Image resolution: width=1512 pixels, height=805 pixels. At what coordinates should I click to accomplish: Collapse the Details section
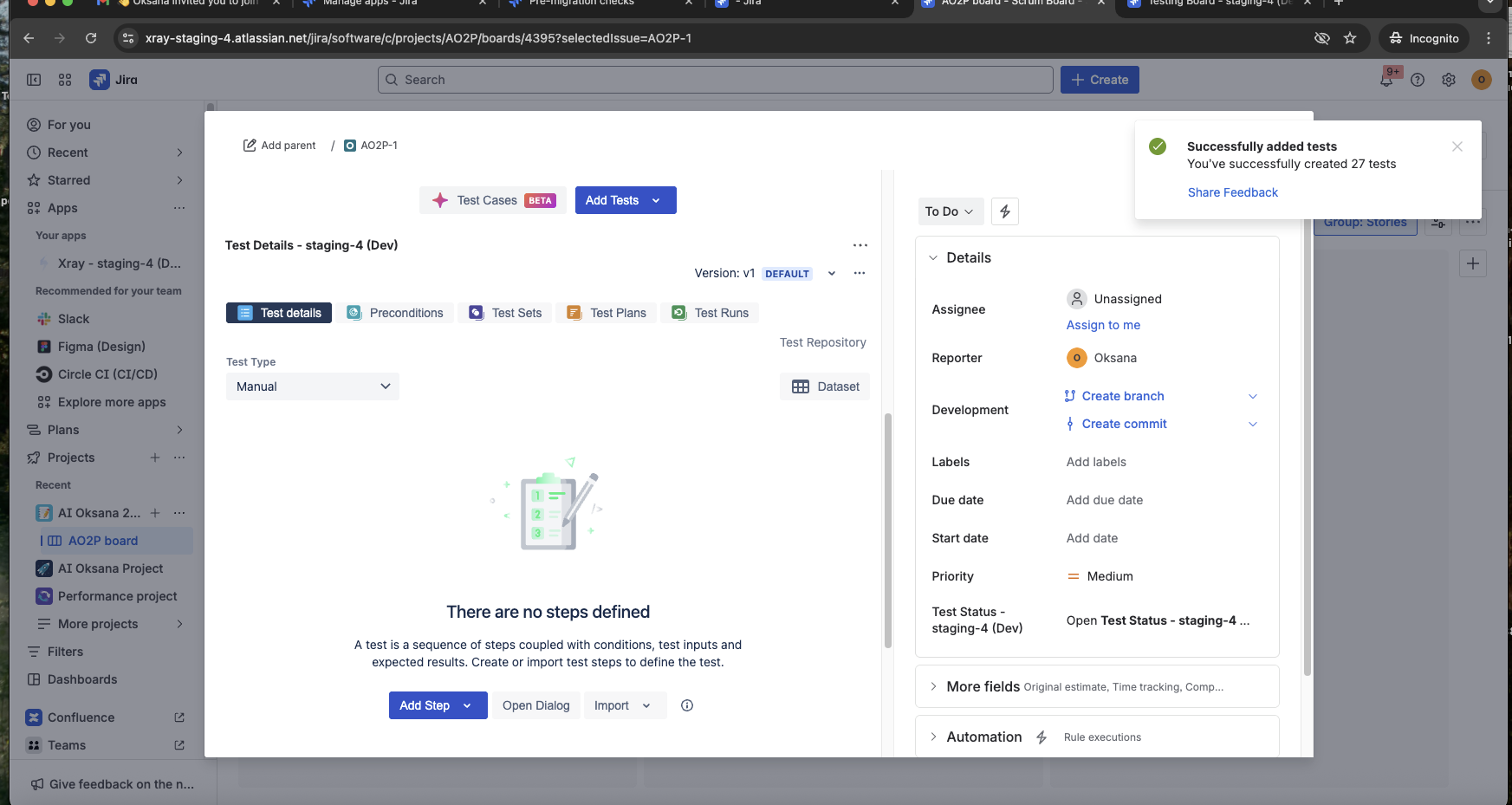click(x=934, y=258)
